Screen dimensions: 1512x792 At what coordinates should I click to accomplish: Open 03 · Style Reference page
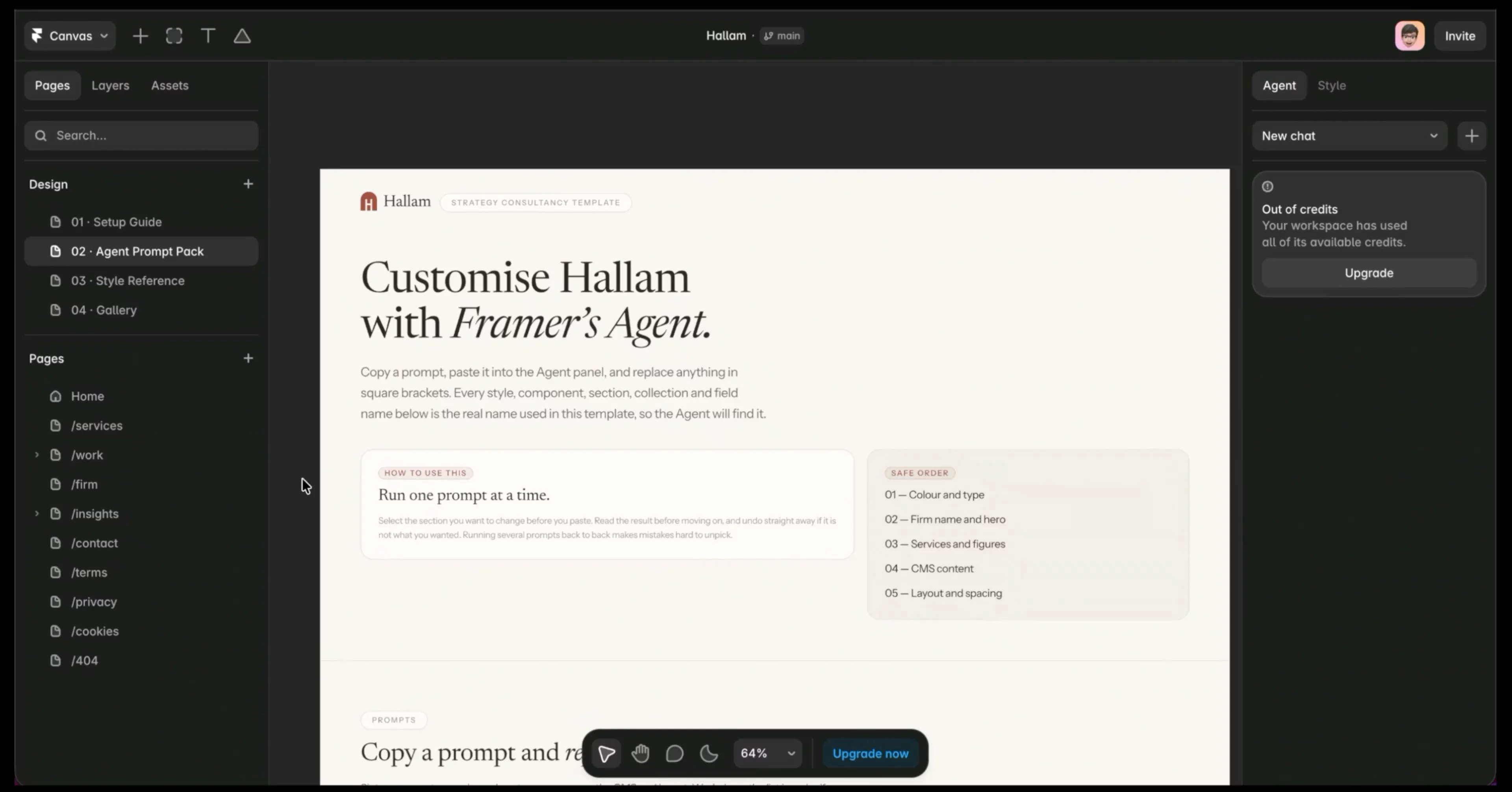(x=141, y=280)
